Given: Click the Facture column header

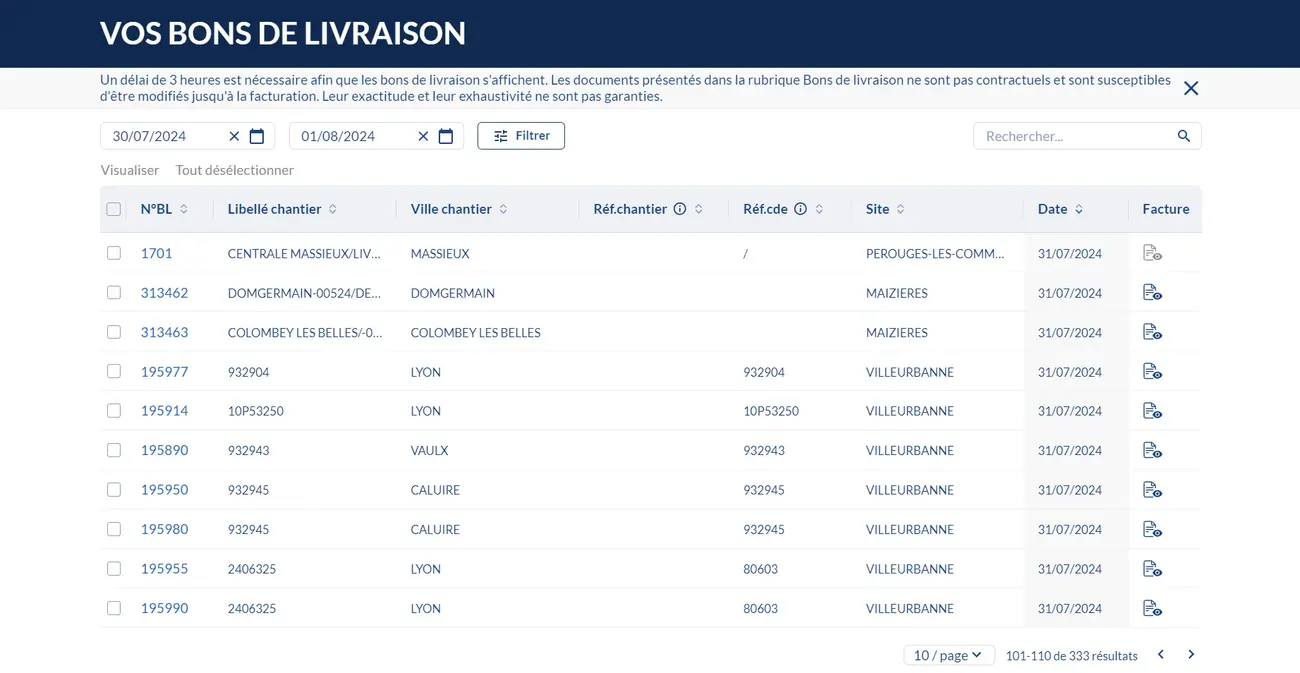Looking at the screenshot, I should pyautogui.click(x=1166, y=209).
